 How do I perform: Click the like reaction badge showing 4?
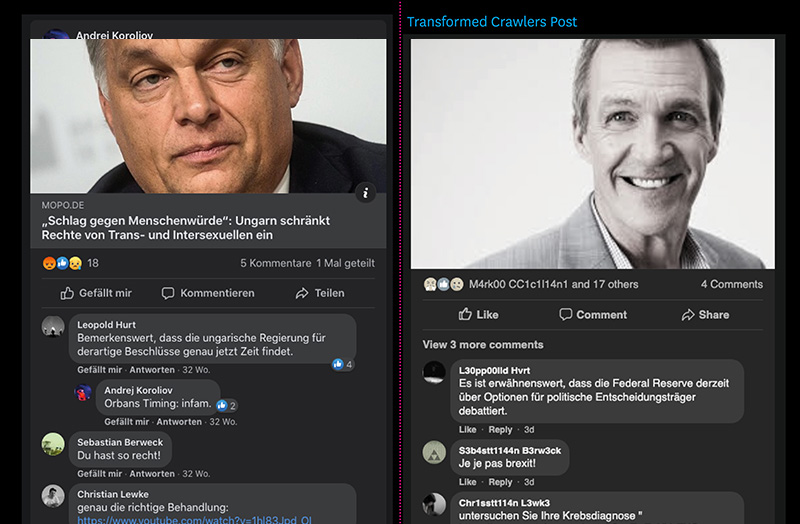(x=343, y=364)
